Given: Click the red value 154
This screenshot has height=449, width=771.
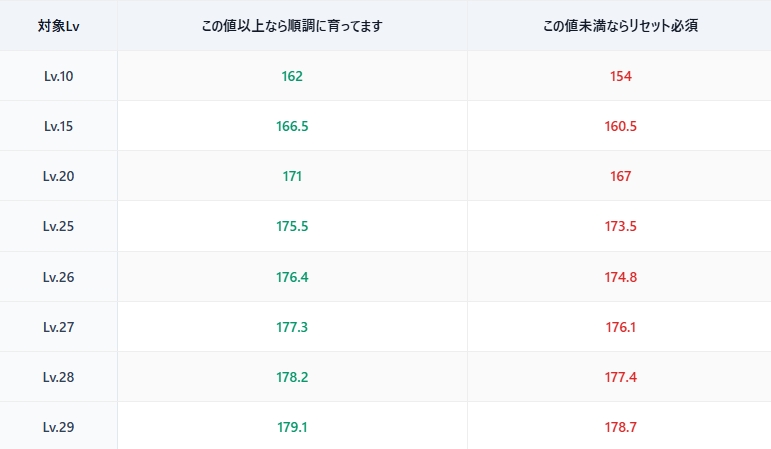Looking at the screenshot, I should (621, 76).
